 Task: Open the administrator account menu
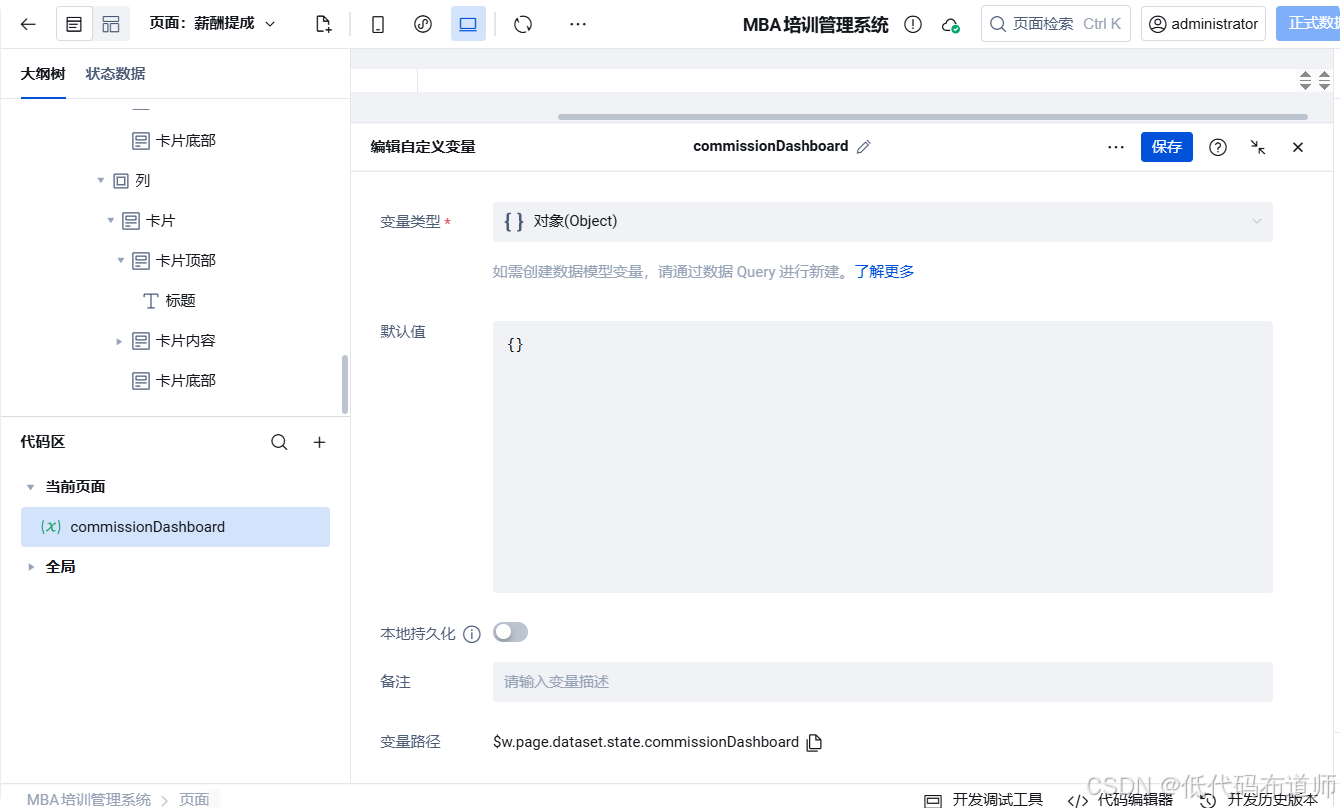pyautogui.click(x=1203, y=24)
